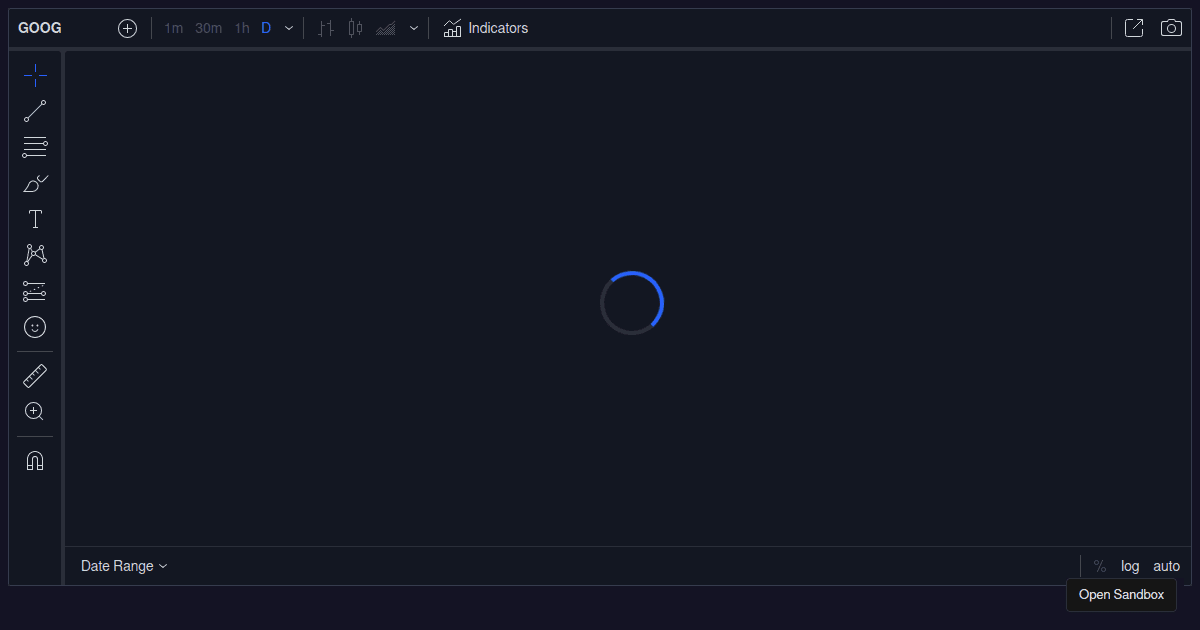Activate the zoom-in tool
Image resolution: width=1200 pixels, height=630 pixels.
35,411
